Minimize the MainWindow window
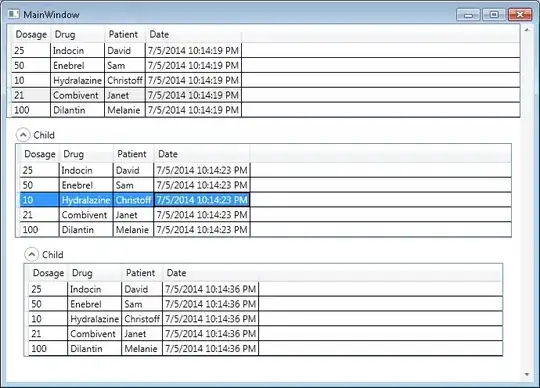The width and height of the screenshot is (540, 388). 468,15
